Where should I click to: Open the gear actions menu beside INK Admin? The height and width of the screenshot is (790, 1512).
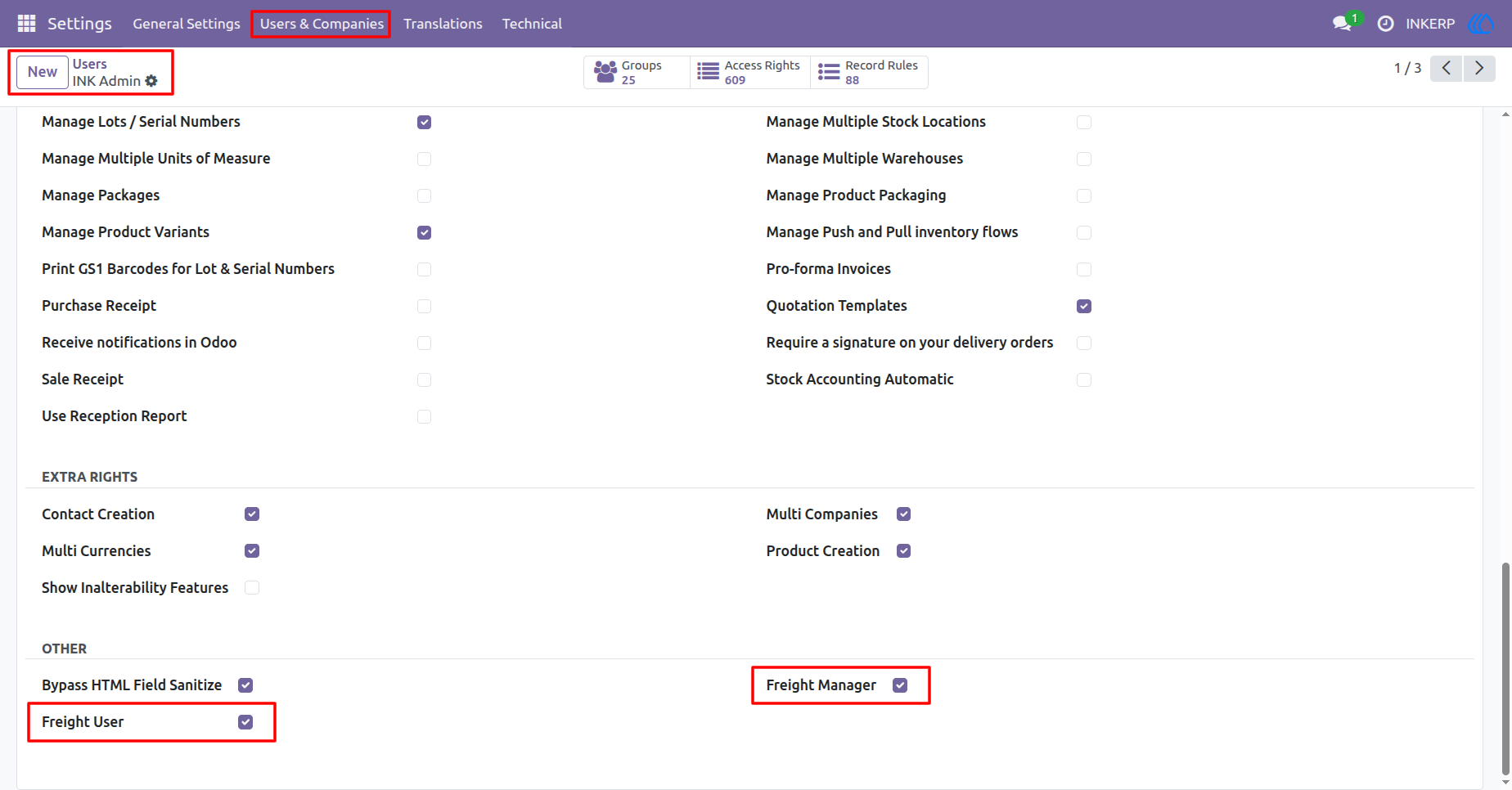coord(151,81)
